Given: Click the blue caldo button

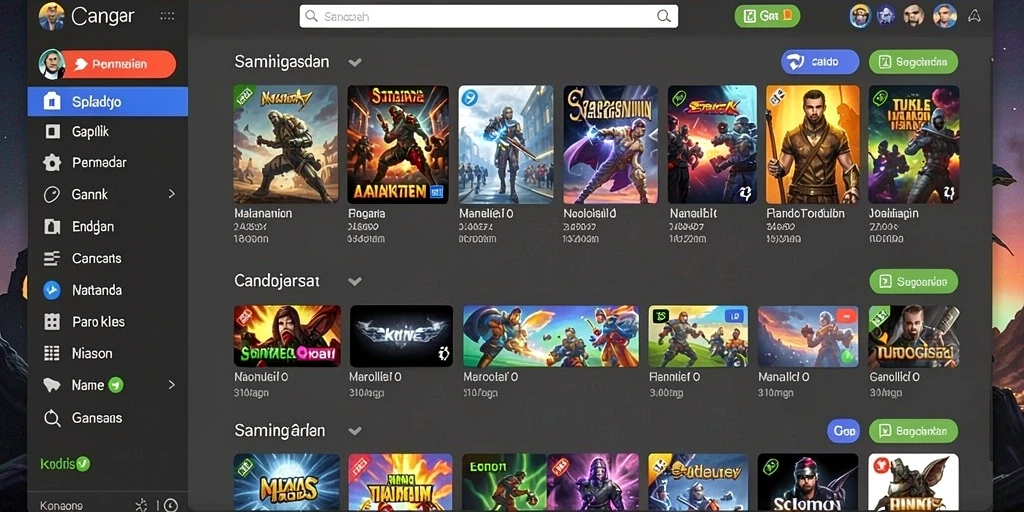Looking at the screenshot, I should click(x=820, y=62).
